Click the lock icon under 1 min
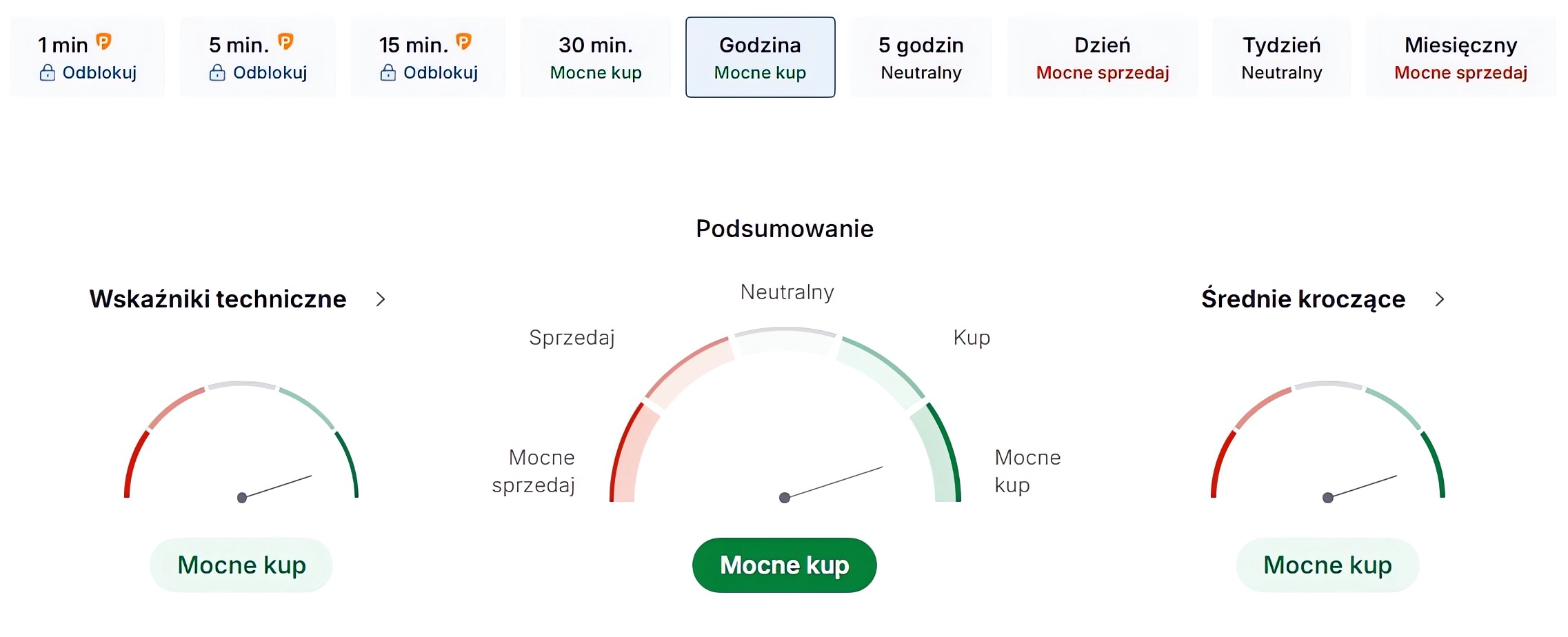The height and width of the screenshot is (637, 1568). [x=47, y=72]
